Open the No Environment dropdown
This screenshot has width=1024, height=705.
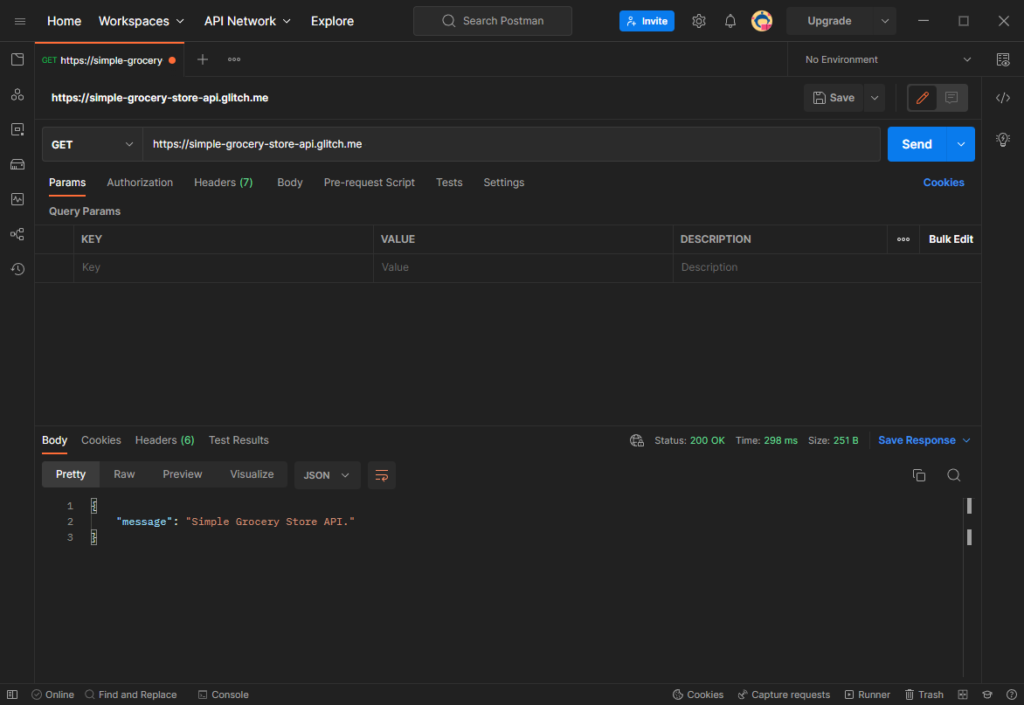tap(887, 60)
